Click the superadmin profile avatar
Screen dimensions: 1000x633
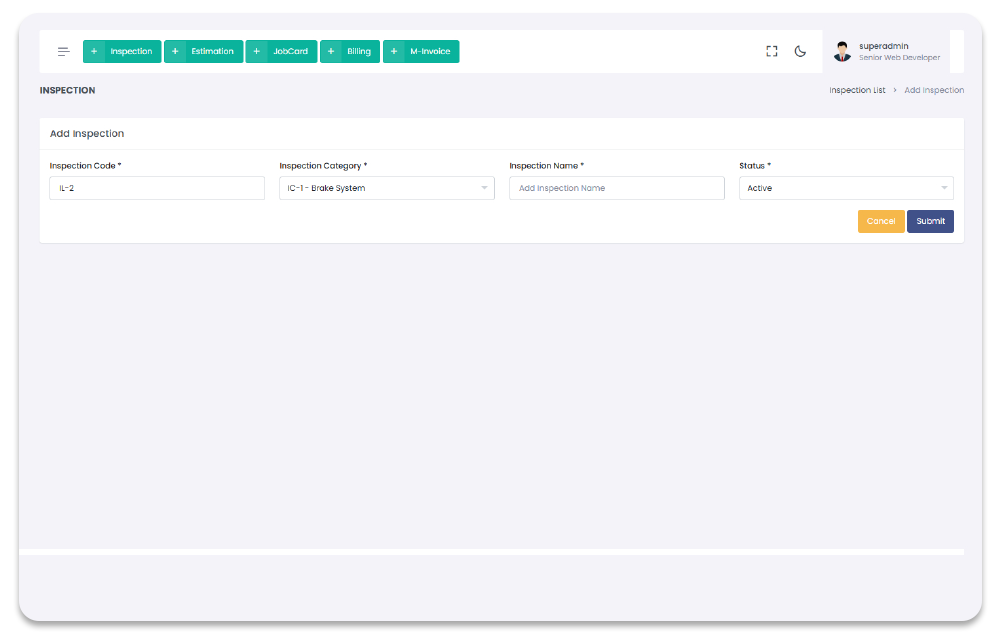click(x=842, y=52)
